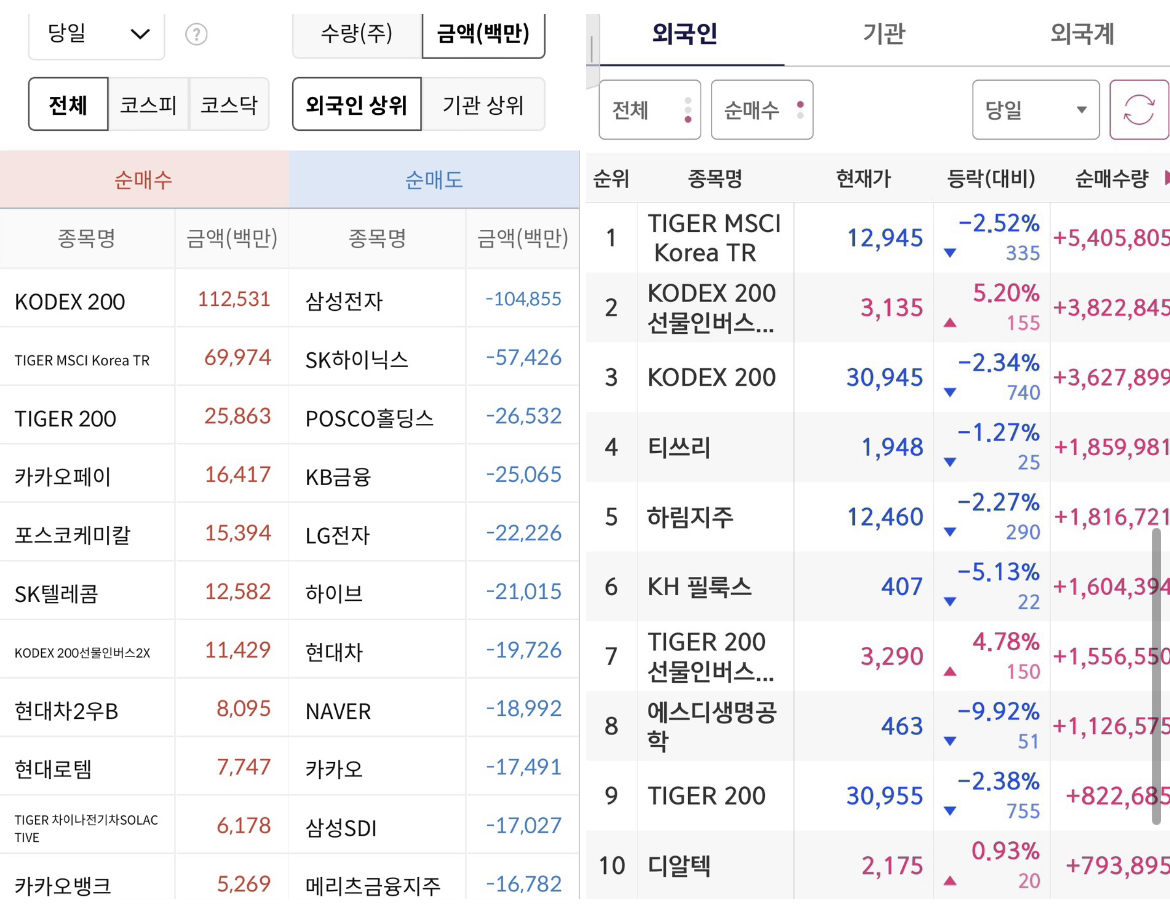1170x919 pixels.
Task: Open the 당일 period dropdown on left panel
Action: (96, 34)
